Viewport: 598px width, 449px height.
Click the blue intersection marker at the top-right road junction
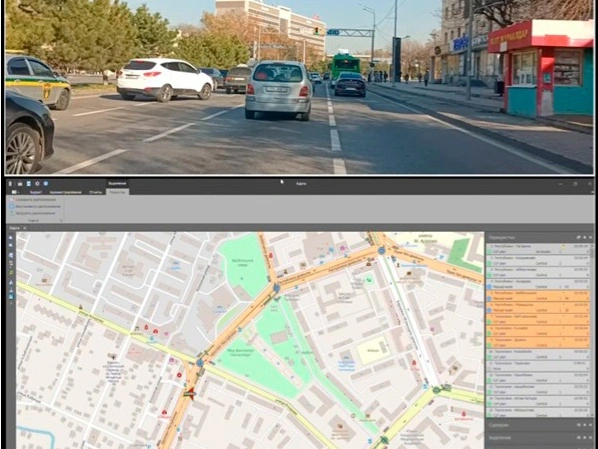point(382,251)
